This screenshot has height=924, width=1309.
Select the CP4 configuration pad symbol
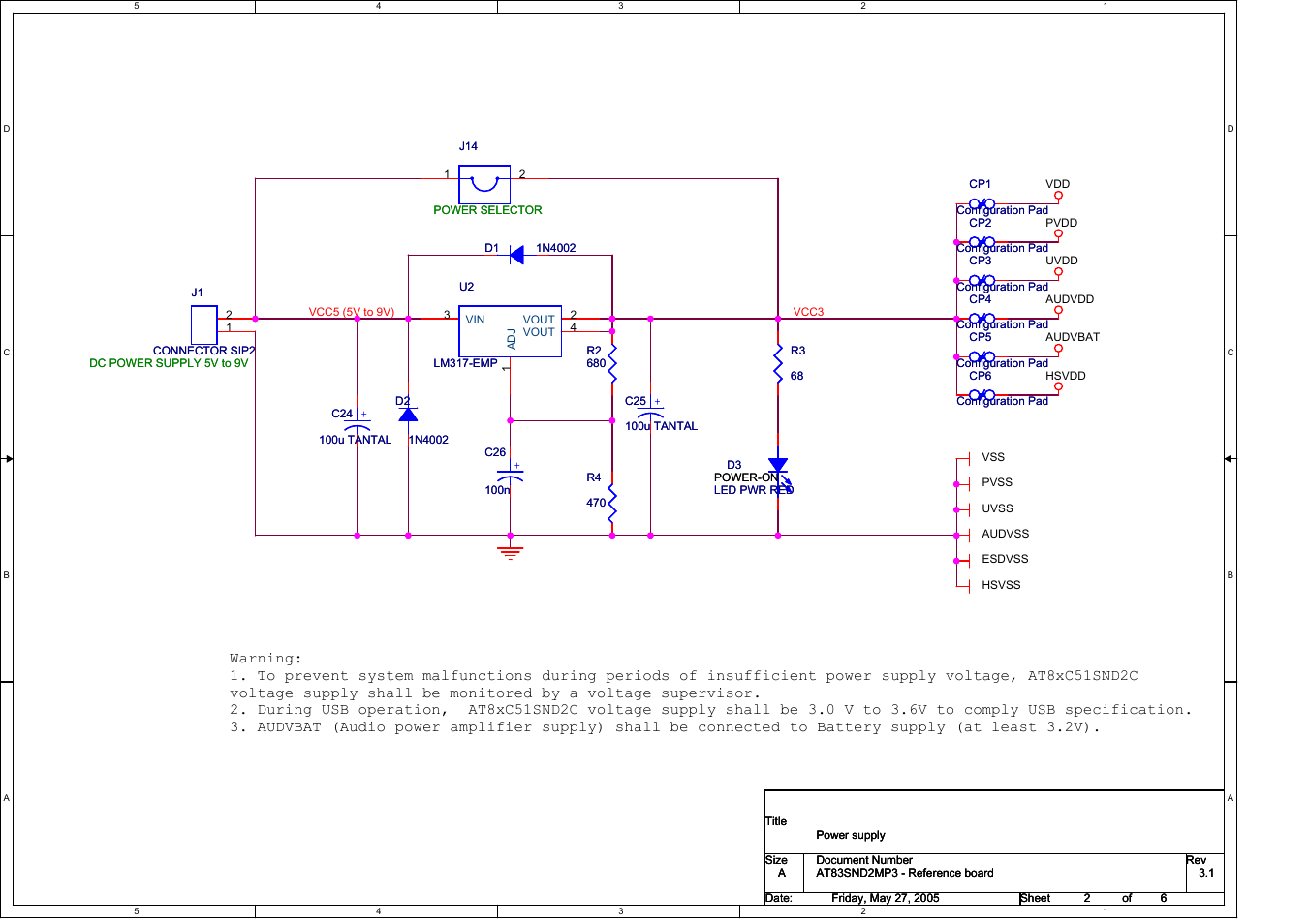[x=982, y=319]
